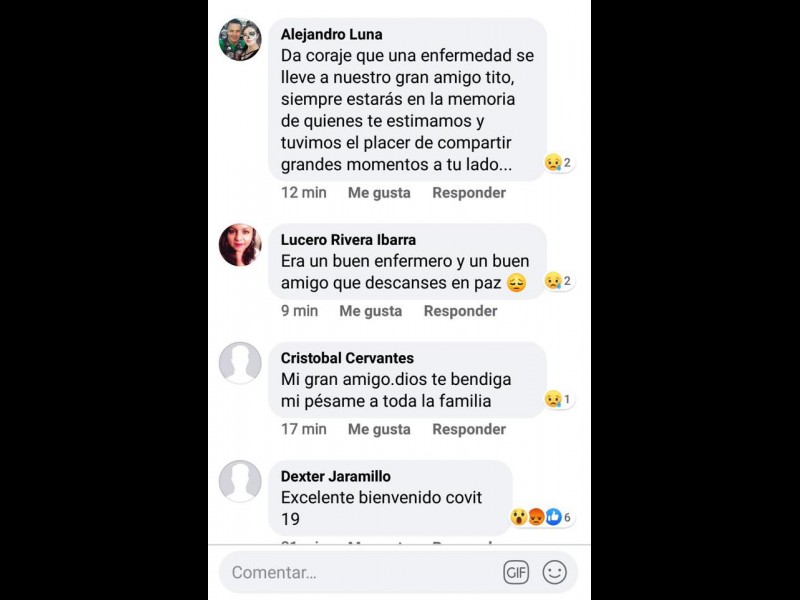
Task: Open Cristobal Cervantes' default avatar
Action: coord(240,363)
